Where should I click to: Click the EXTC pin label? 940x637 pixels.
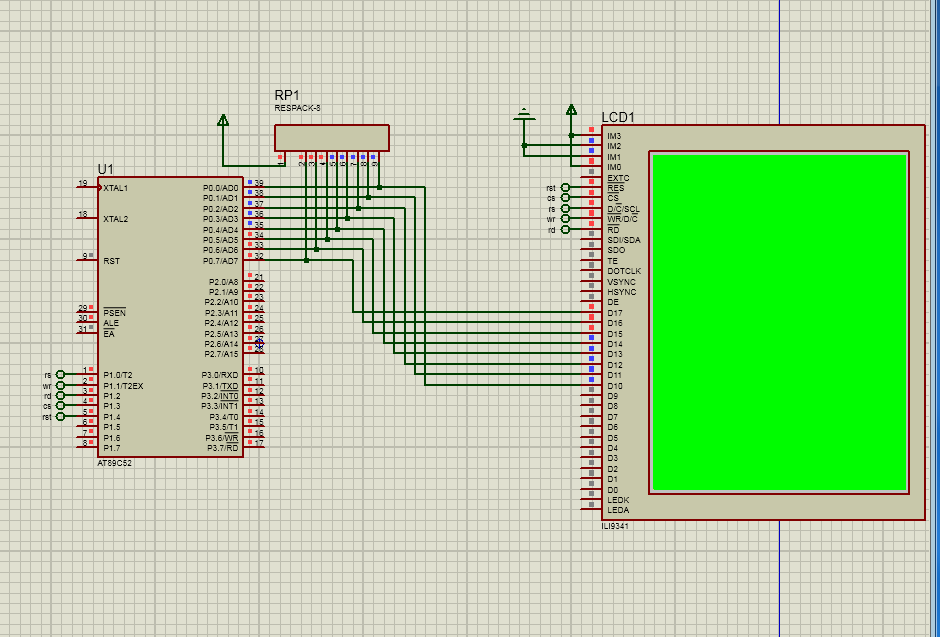(x=618, y=178)
